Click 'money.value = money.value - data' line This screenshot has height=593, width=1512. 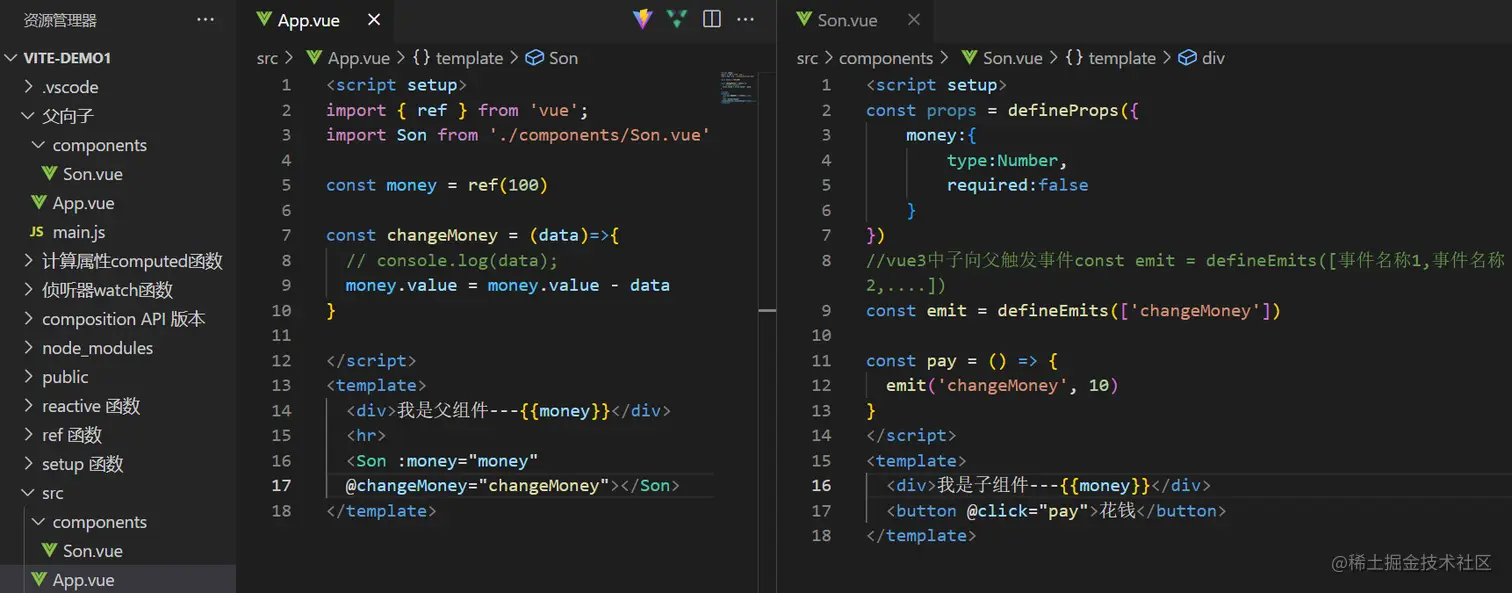click(x=508, y=285)
